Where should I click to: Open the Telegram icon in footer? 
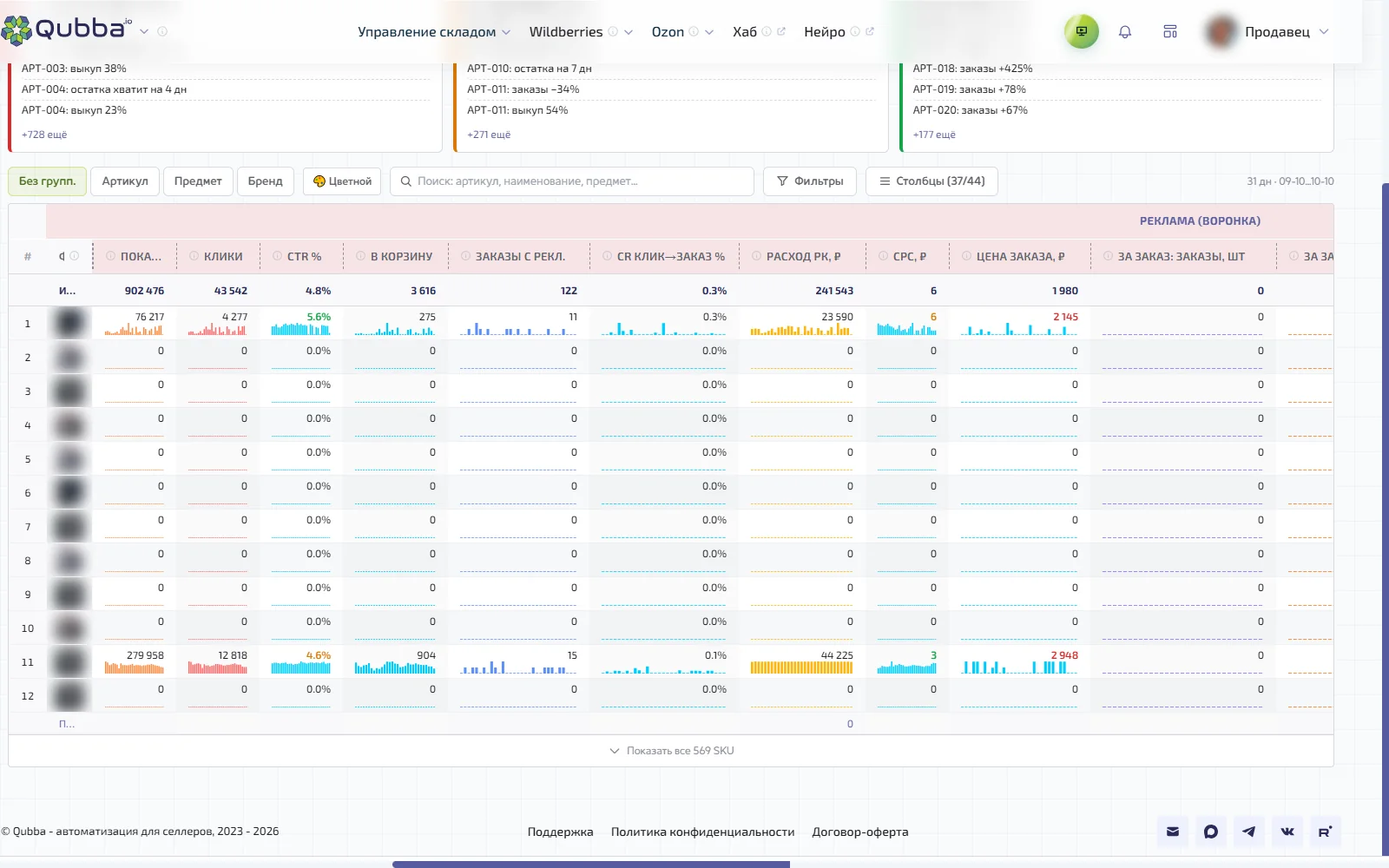1249,832
